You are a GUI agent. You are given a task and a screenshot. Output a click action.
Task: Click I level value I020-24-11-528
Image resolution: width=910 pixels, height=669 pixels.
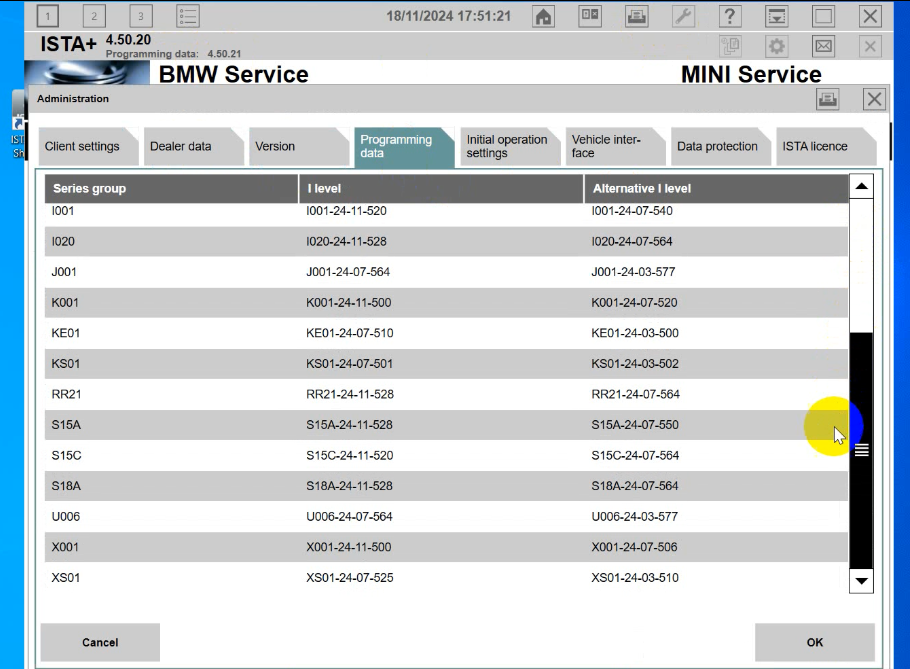point(346,241)
